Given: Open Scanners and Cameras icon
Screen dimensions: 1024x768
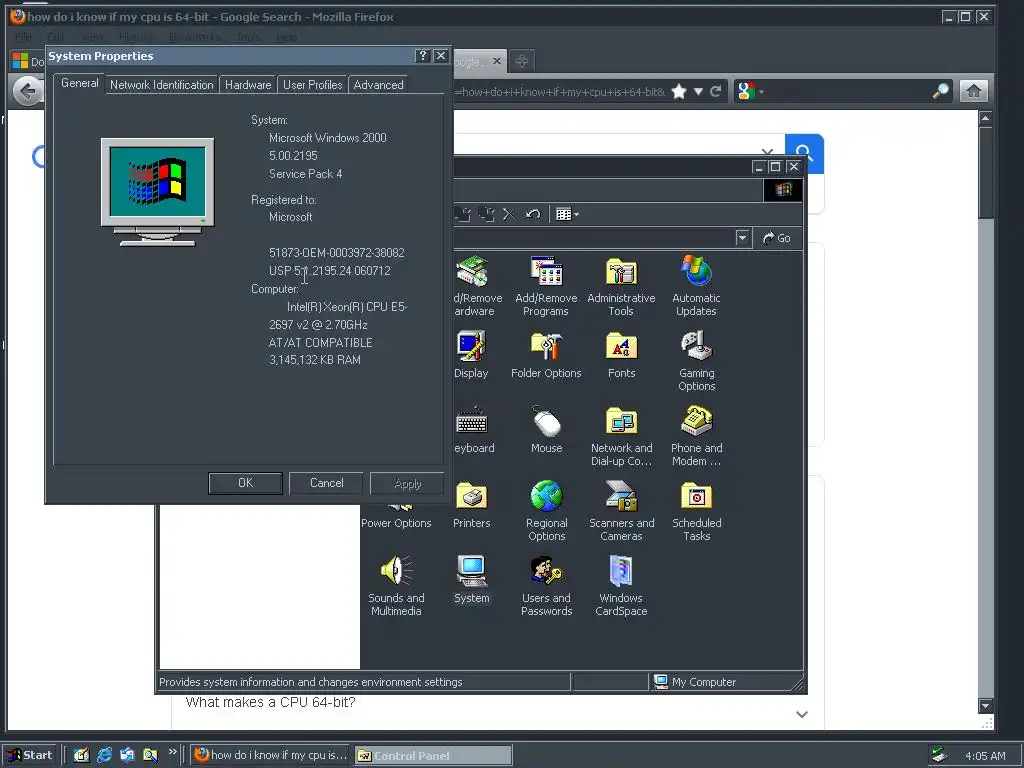Looking at the screenshot, I should point(621,511).
